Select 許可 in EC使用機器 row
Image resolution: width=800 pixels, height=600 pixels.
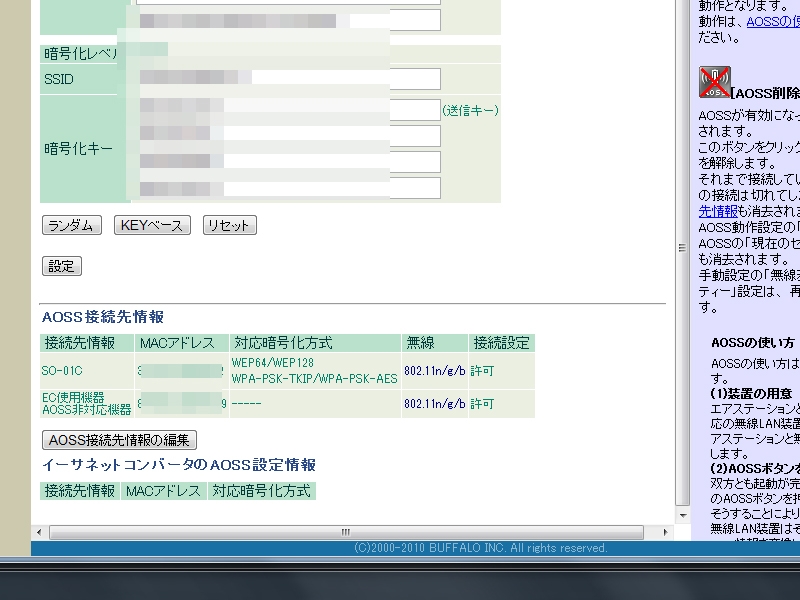click(x=482, y=404)
